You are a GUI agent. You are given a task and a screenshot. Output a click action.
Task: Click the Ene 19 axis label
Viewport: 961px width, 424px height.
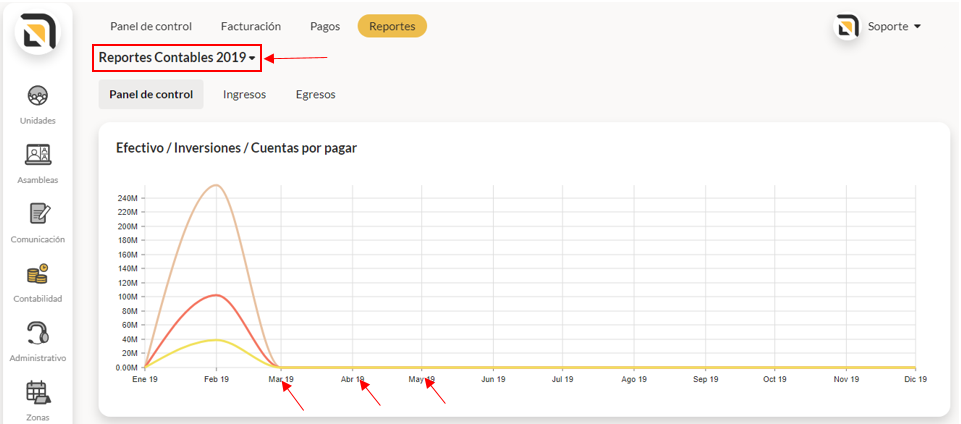tap(145, 380)
